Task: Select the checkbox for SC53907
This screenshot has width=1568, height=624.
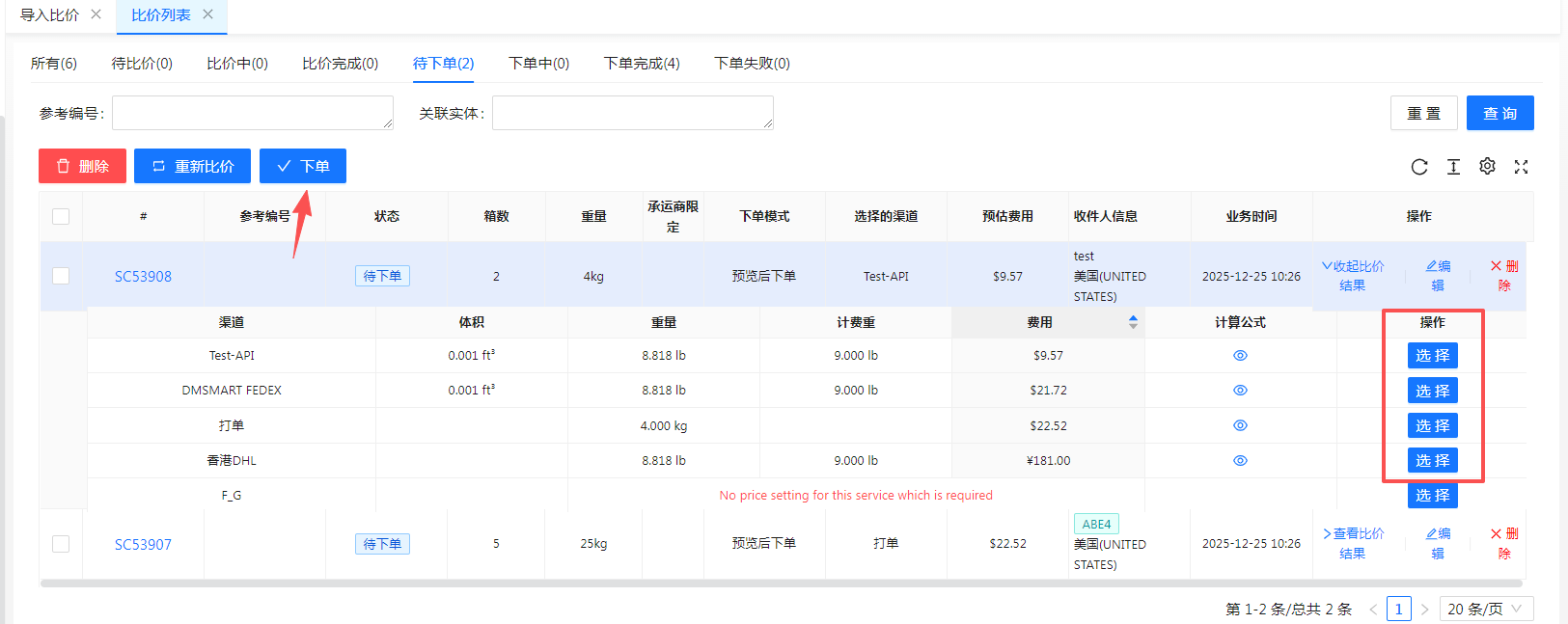Action: coord(61,544)
